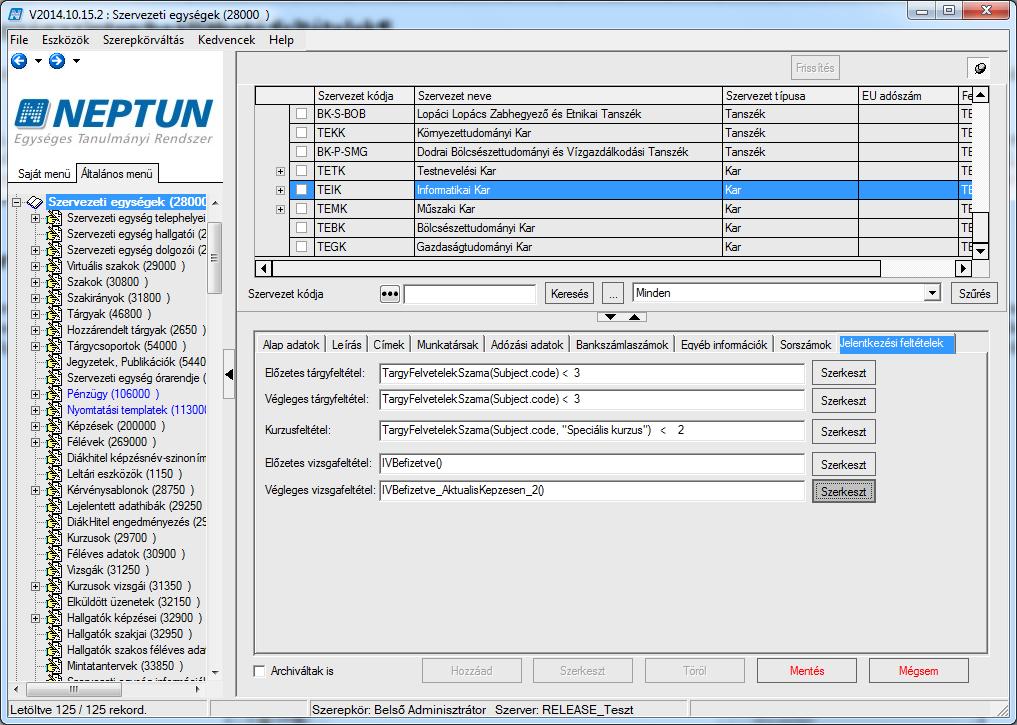The image size is (1017, 725).
Task: Click the up arrow panel splitter
Action: click(x=634, y=316)
